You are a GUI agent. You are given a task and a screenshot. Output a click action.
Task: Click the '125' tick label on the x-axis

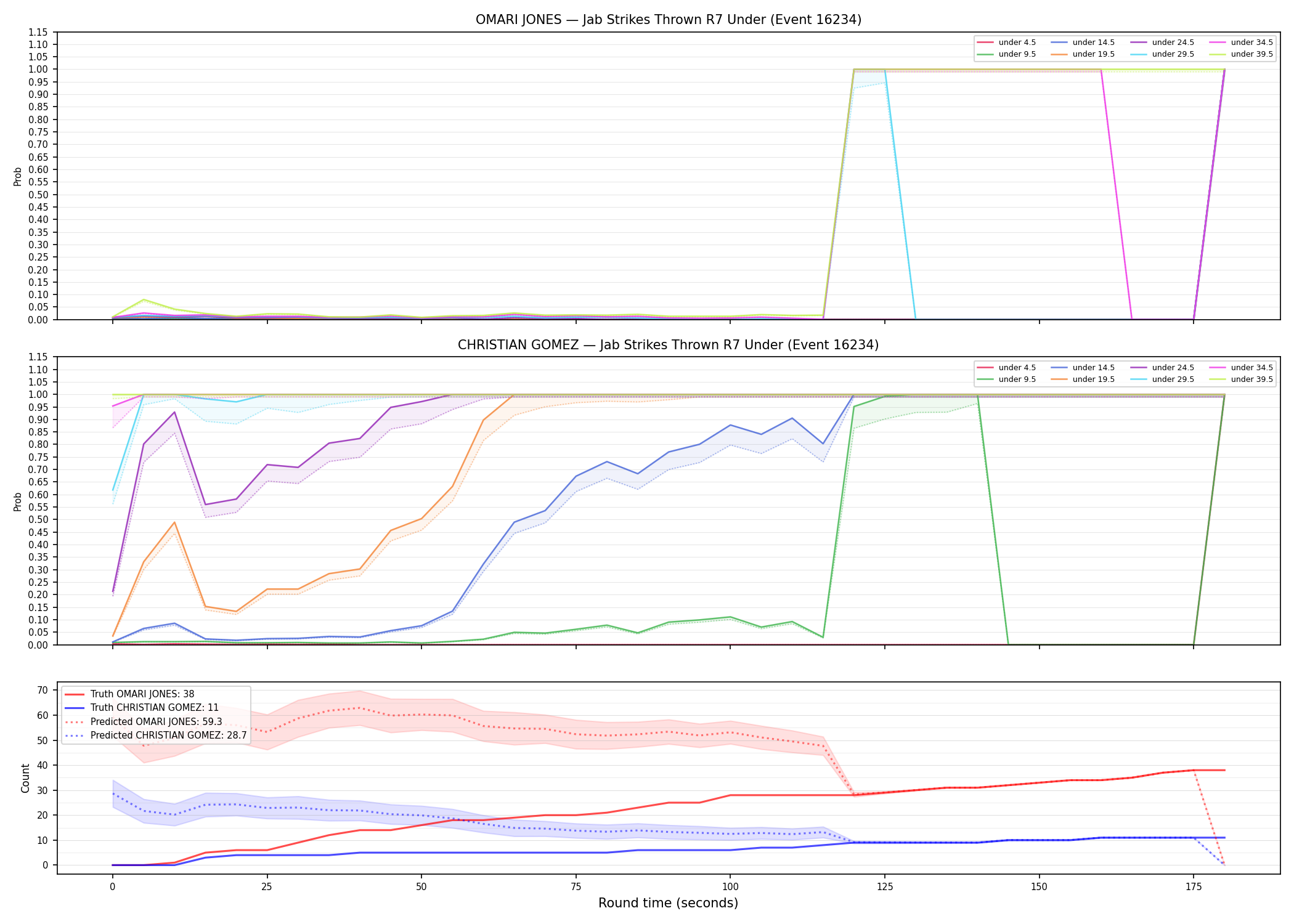(885, 887)
